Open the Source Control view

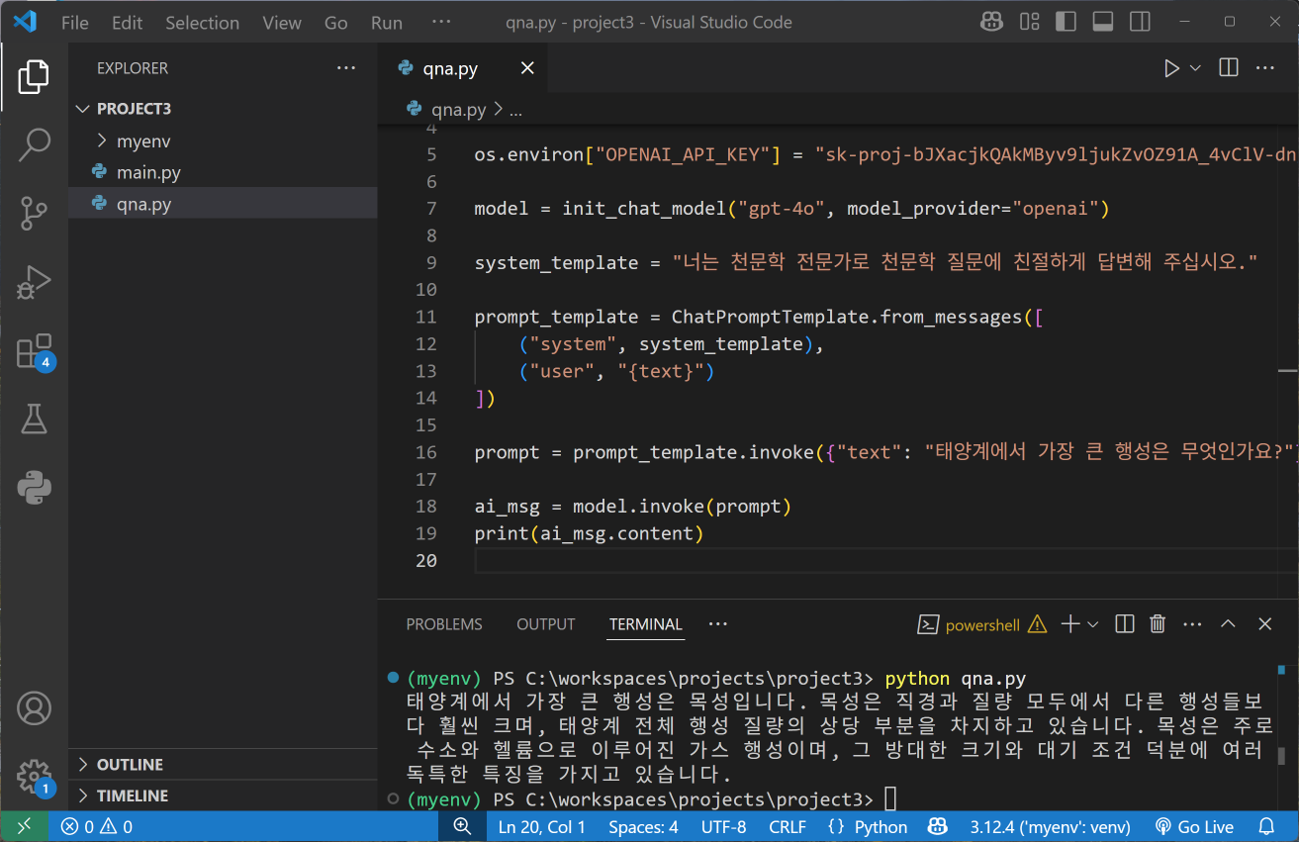coord(34,213)
